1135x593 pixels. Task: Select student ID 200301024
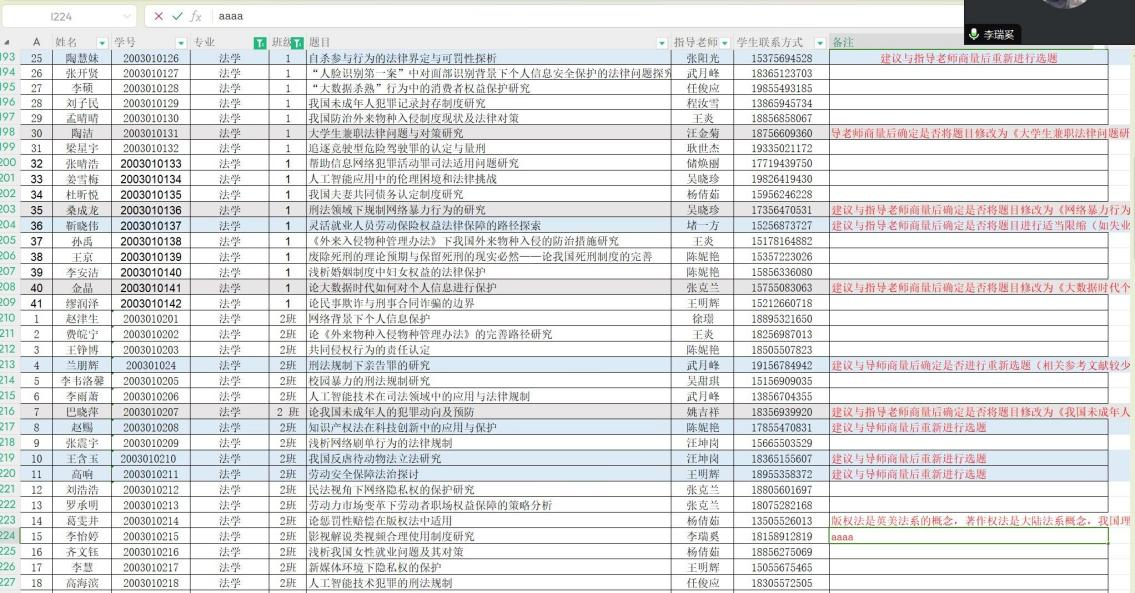[x=151, y=366]
